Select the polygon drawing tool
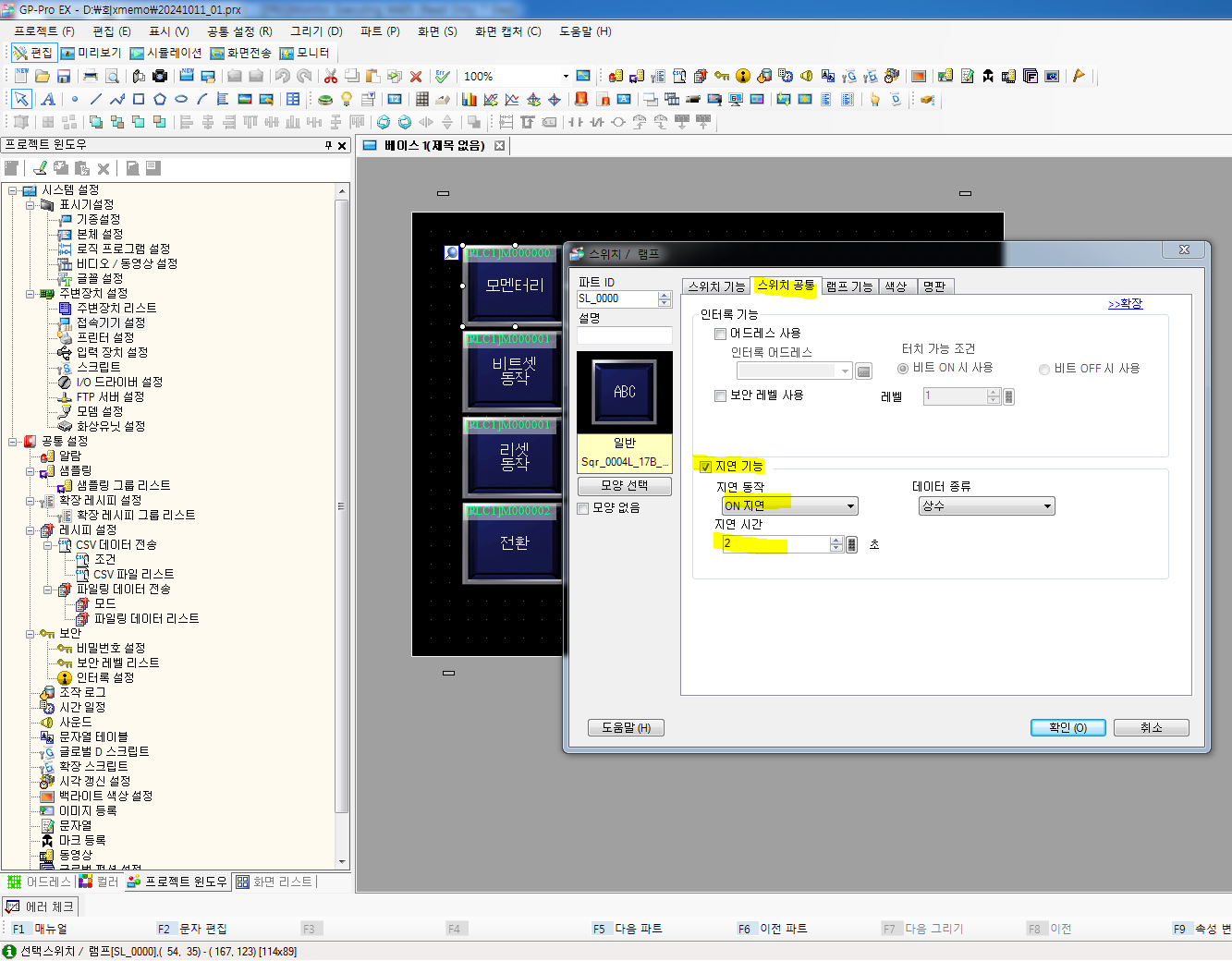Viewport: 1232px width, 961px height. point(160,99)
